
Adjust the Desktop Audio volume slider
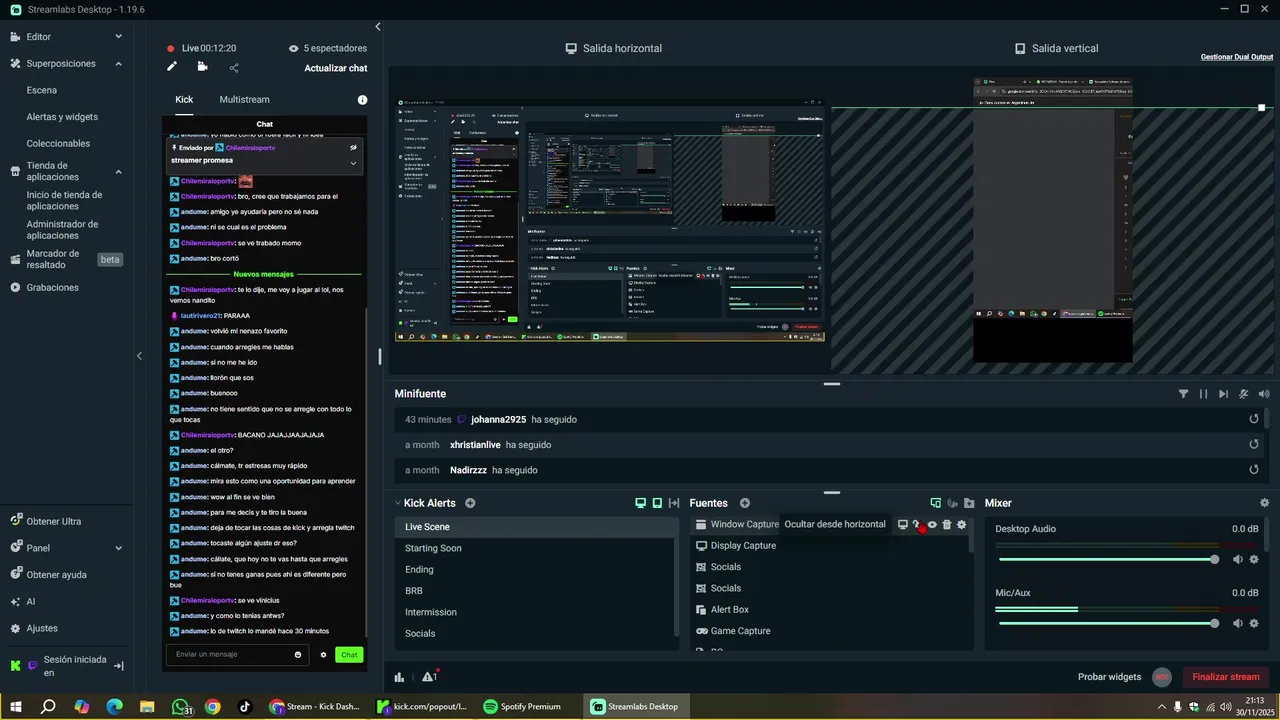point(1107,560)
